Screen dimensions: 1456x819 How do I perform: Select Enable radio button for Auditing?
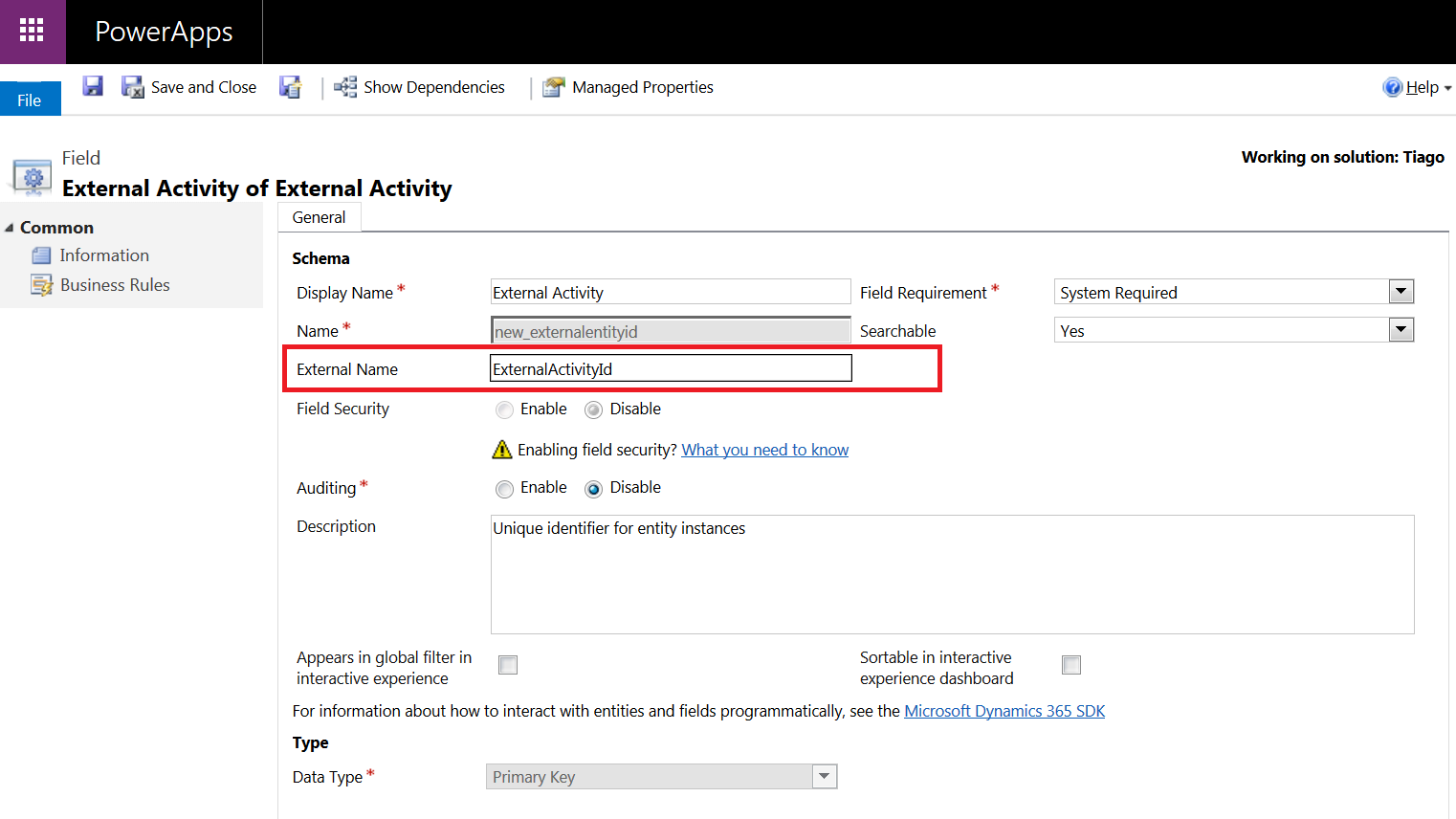505,489
